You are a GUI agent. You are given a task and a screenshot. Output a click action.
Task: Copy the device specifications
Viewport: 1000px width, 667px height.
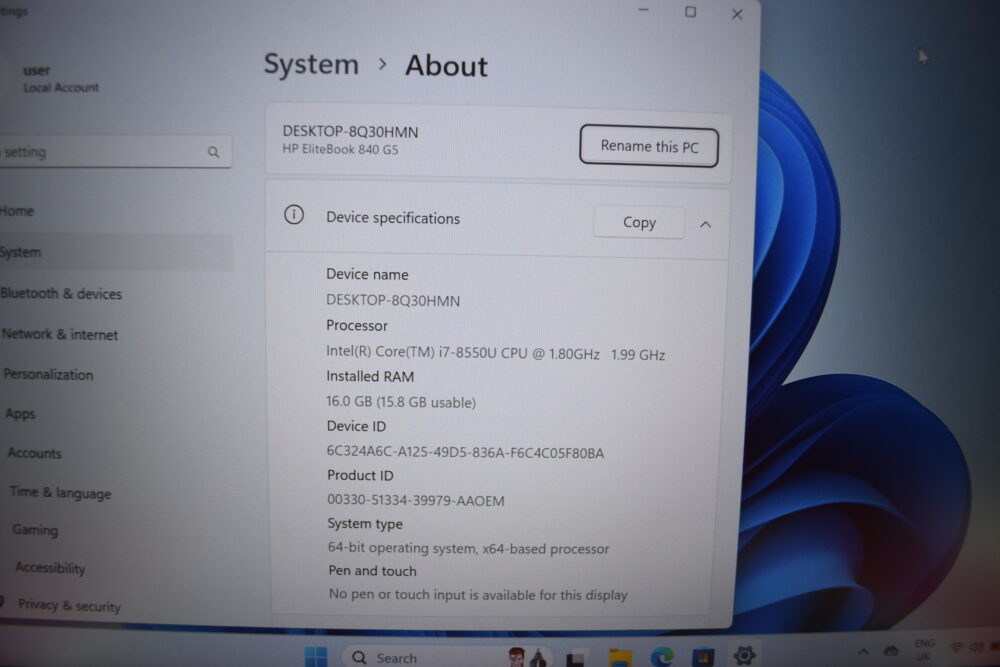pos(639,222)
